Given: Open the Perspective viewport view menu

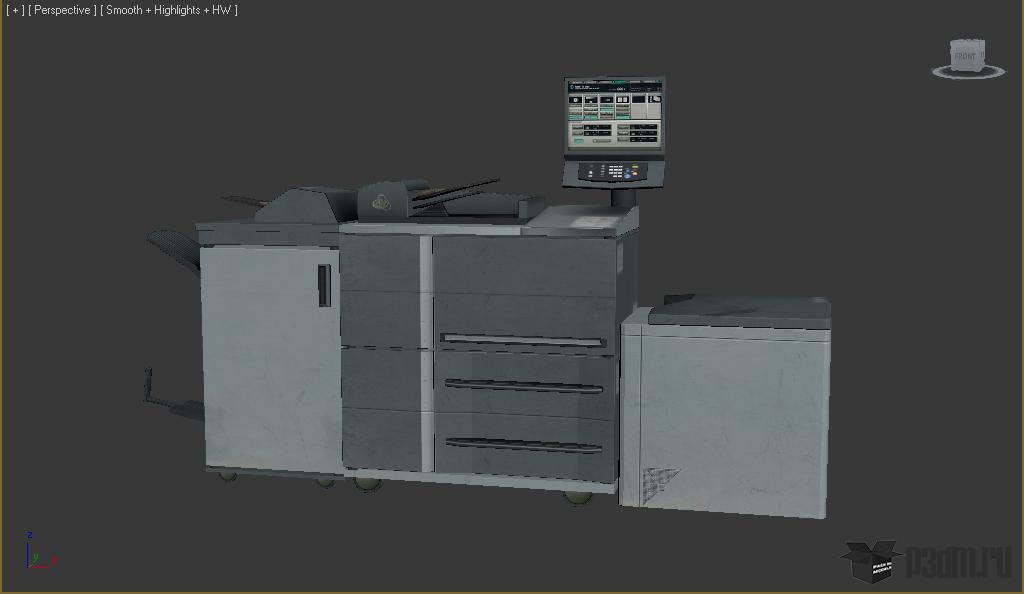Looking at the screenshot, I should point(63,10).
